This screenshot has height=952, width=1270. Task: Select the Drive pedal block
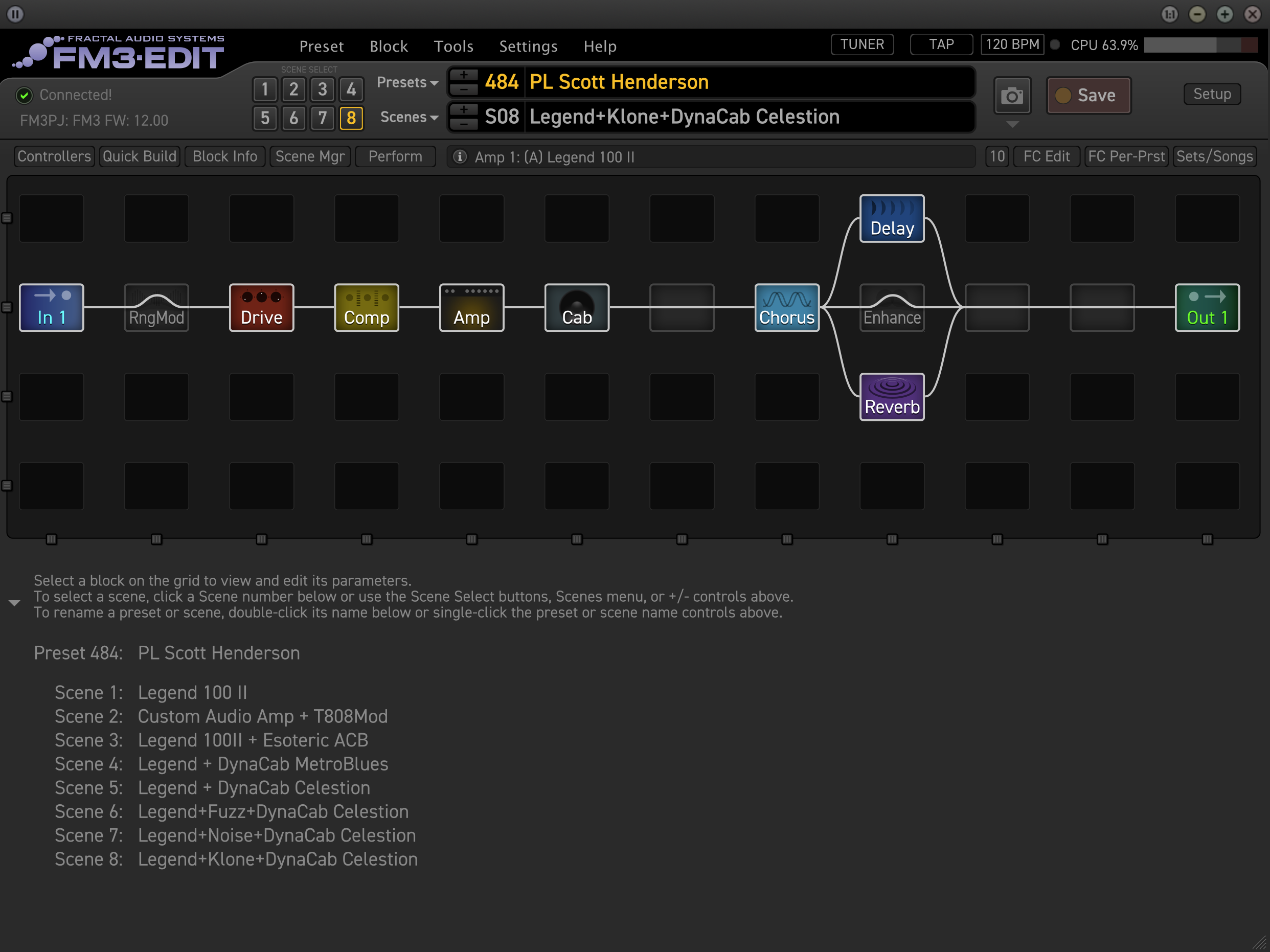tap(261, 308)
